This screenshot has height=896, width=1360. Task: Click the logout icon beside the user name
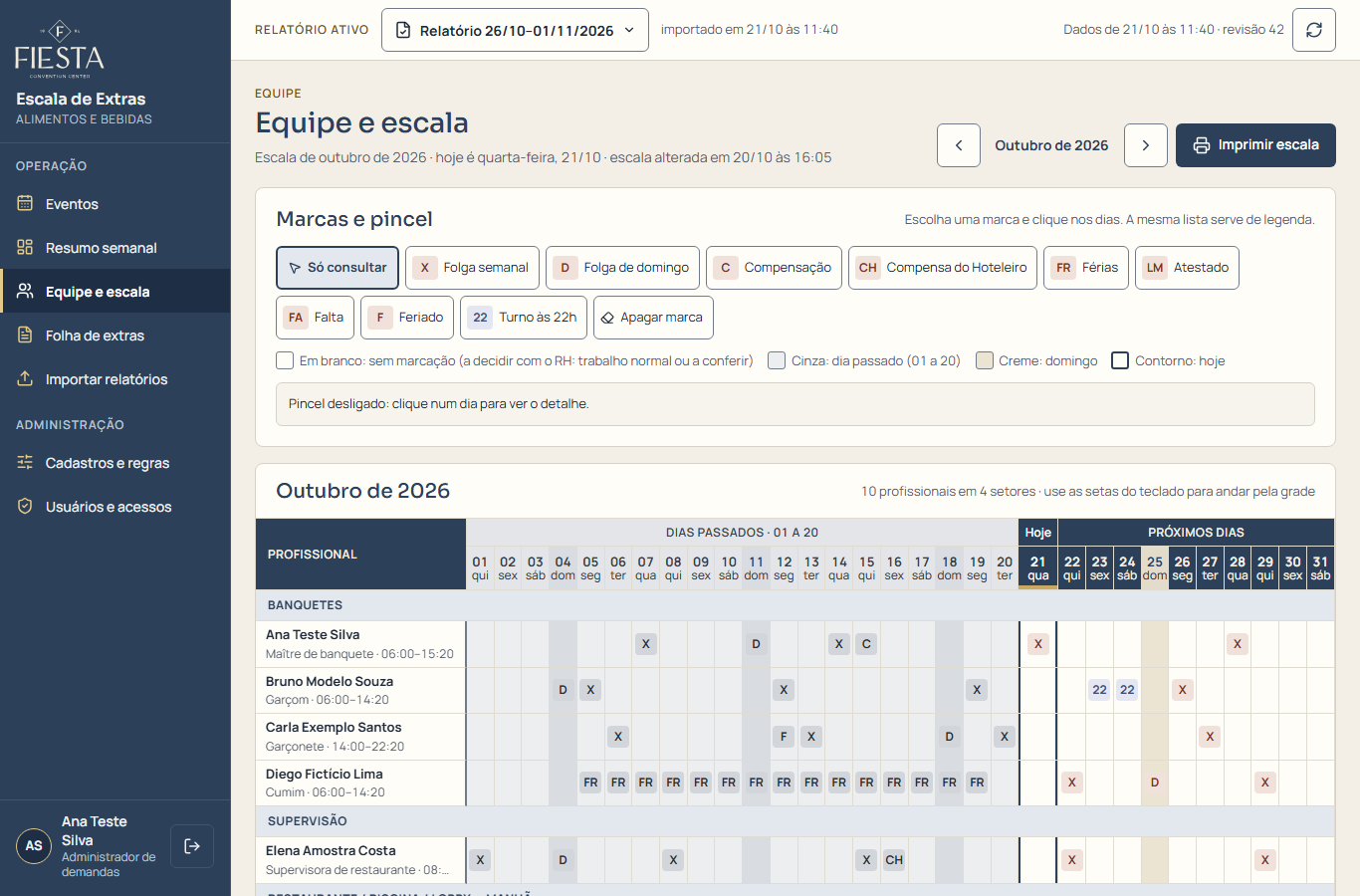coord(192,846)
